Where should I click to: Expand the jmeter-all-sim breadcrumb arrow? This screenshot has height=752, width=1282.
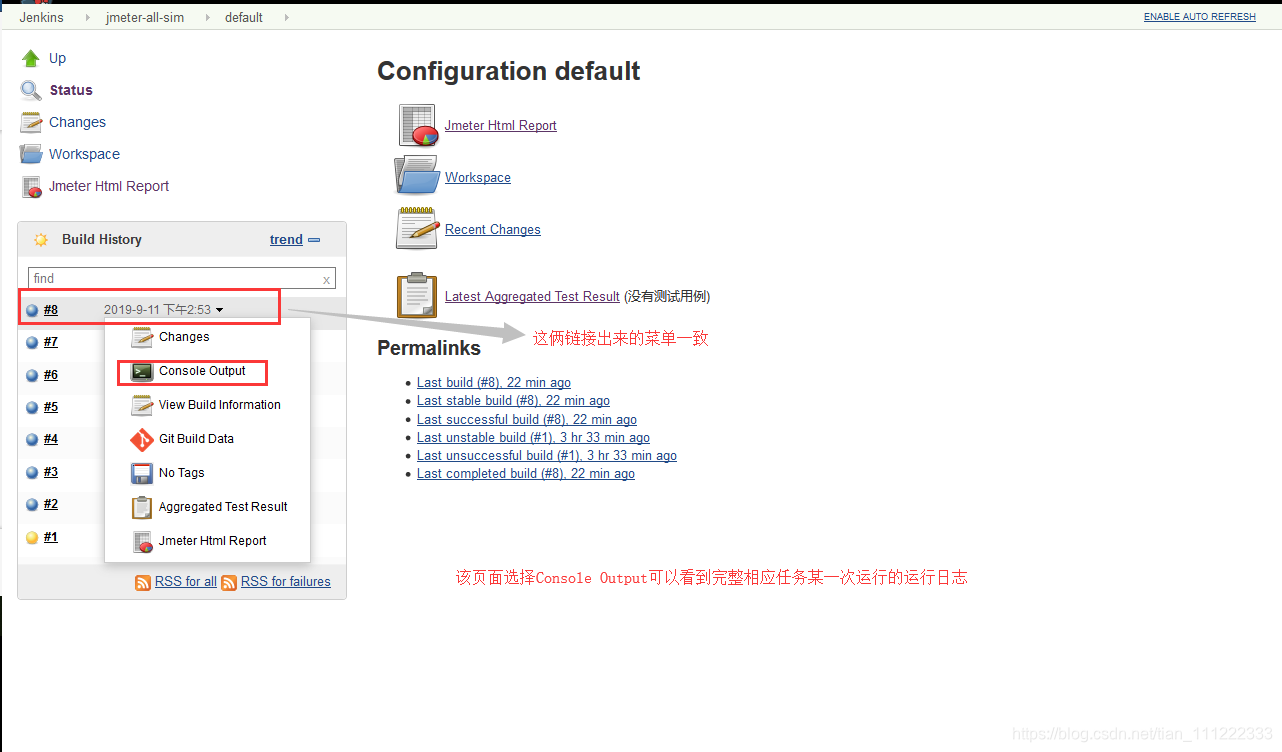208,18
